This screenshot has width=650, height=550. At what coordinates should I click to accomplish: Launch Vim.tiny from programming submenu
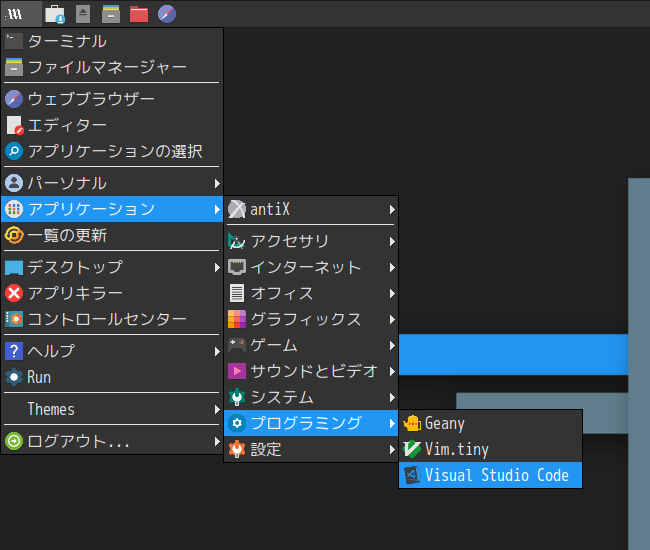[x=490, y=449]
